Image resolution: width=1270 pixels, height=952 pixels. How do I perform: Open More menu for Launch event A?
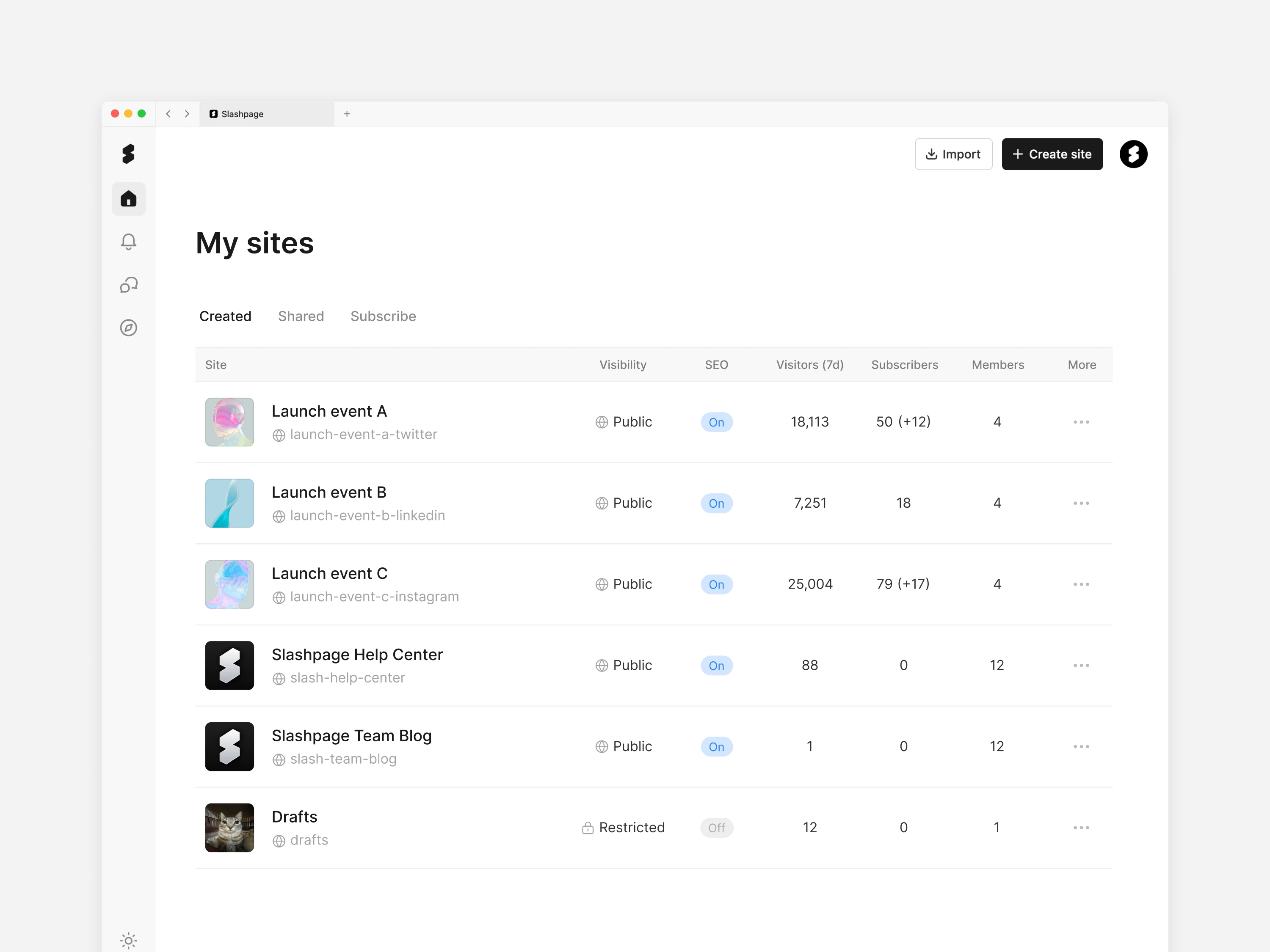pos(1081,422)
